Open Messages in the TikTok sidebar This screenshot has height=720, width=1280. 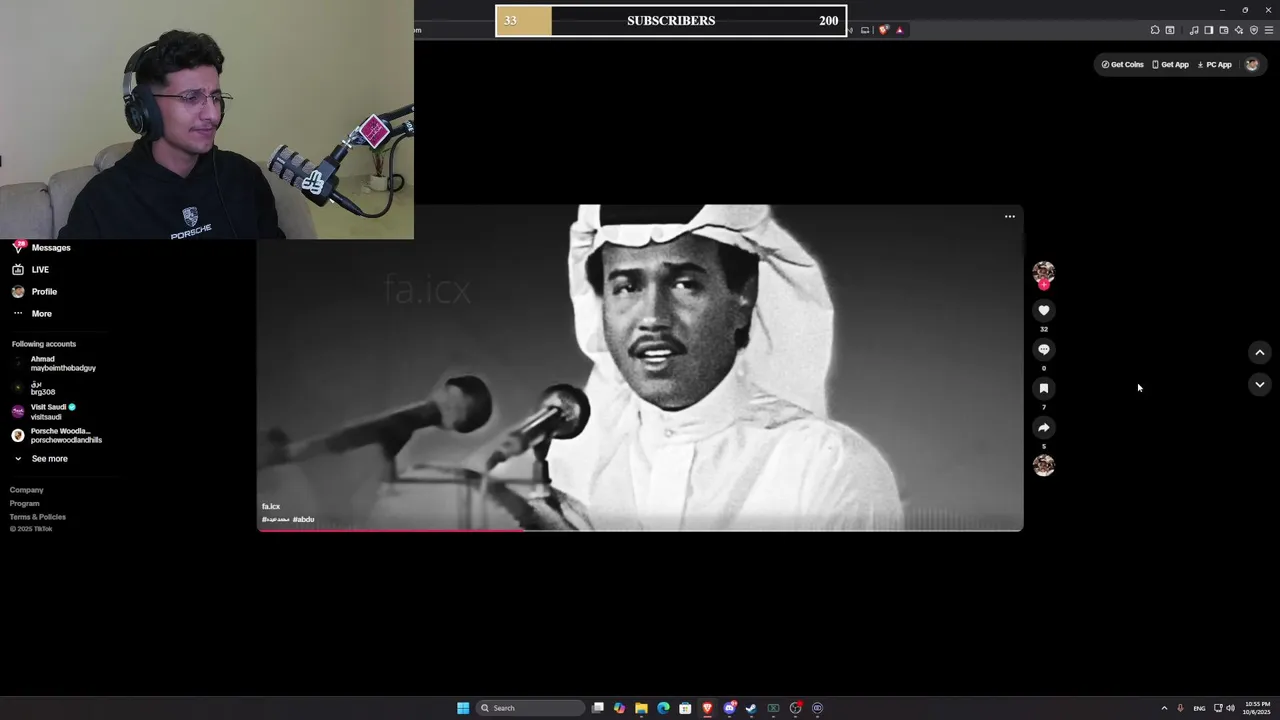pyautogui.click(x=41, y=247)
